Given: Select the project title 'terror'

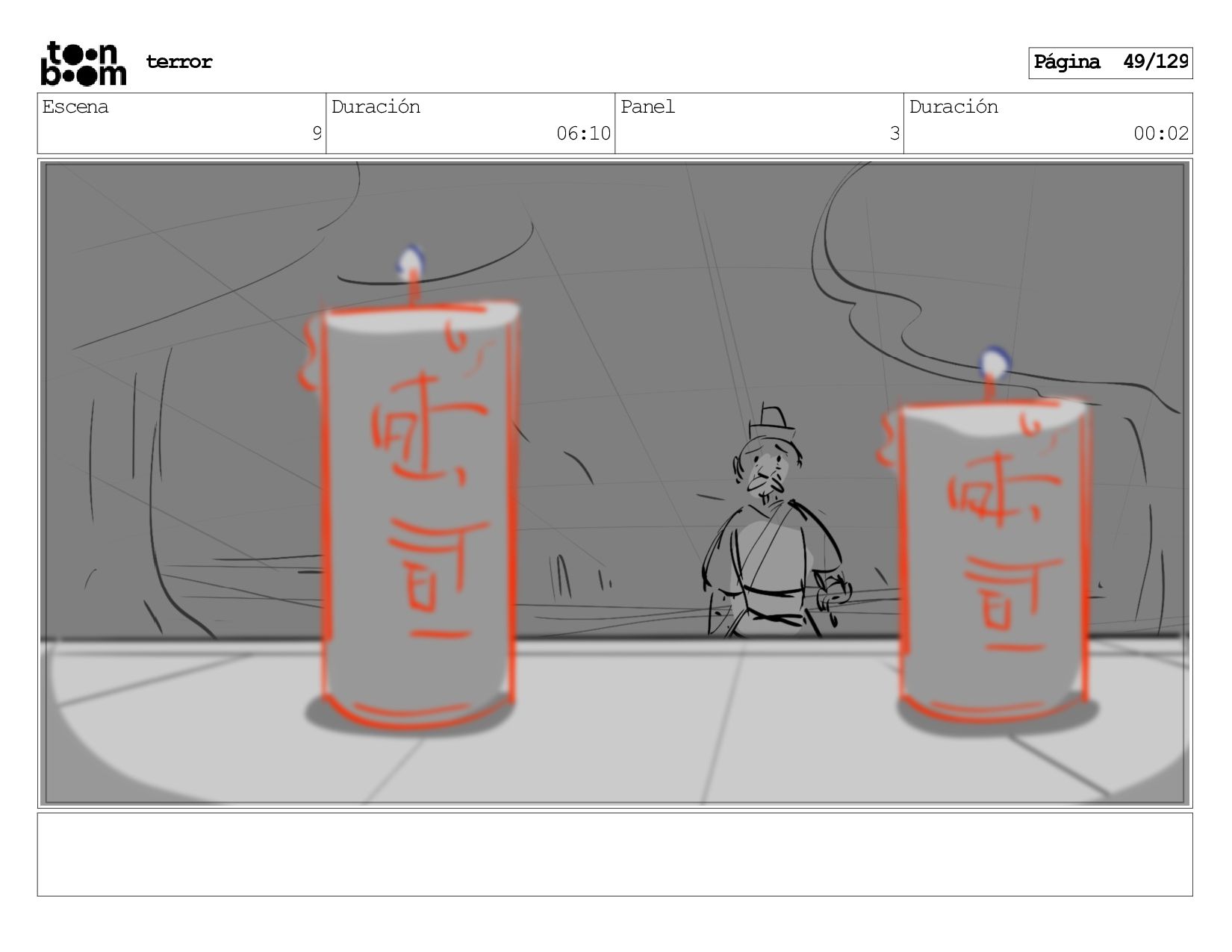Looking at the screenshot, I should point(179,62).
